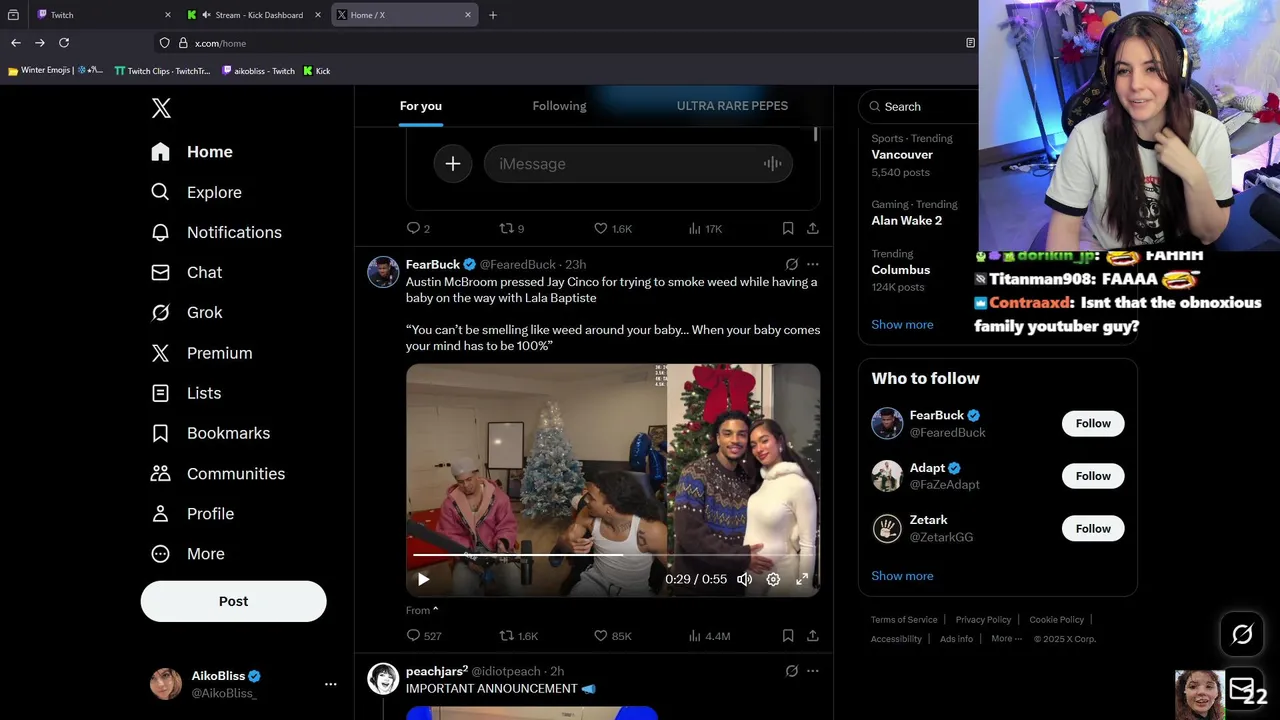Click the Post button
This screenshot has height=720, width=1280.
coord(233,601)
